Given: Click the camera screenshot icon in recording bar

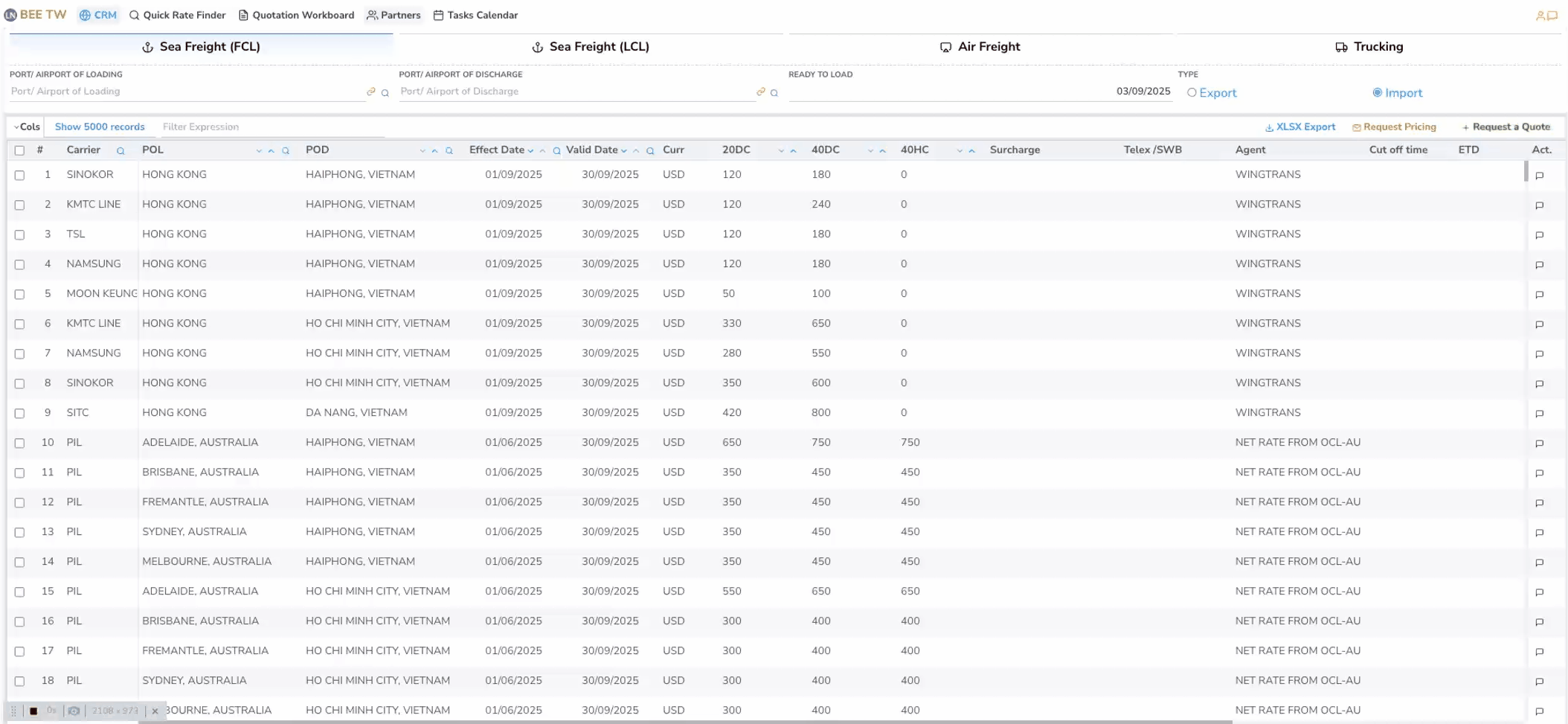Looking at the screenshot, I should [x=74, y=711].
